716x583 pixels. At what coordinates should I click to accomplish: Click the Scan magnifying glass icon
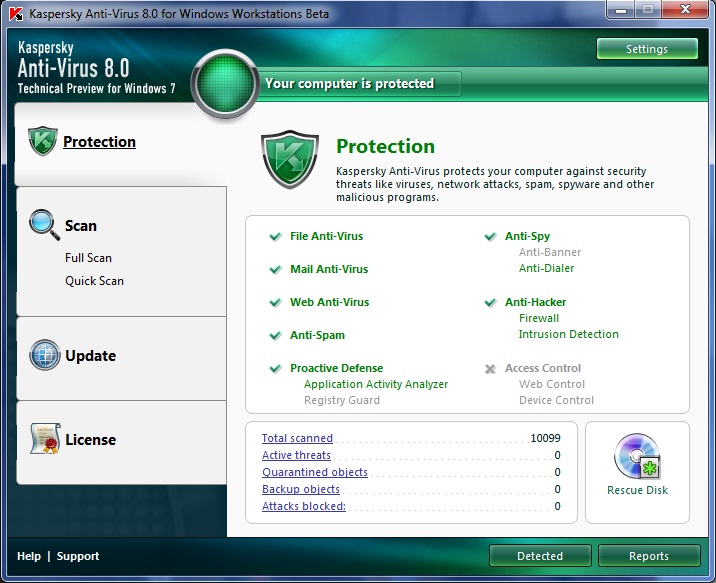[x=44, y=225]
